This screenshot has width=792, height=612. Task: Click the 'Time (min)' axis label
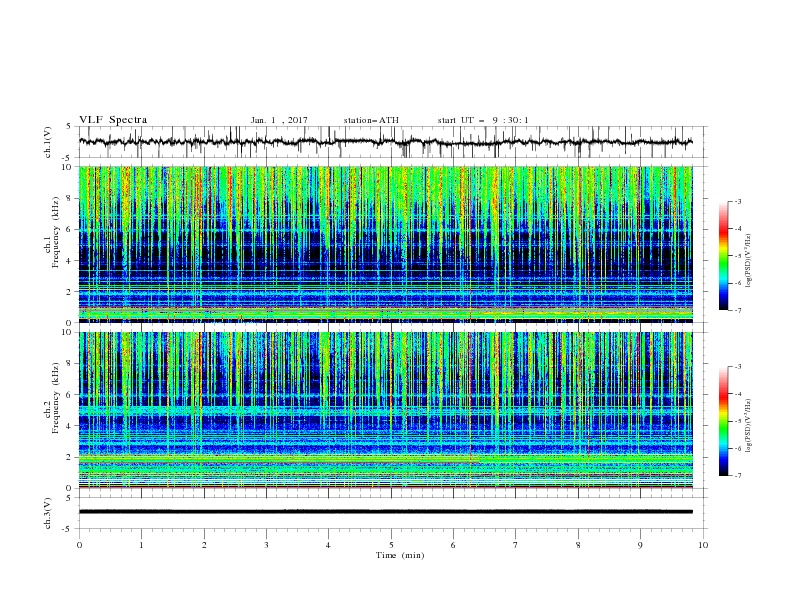click(x=400, y=555)
